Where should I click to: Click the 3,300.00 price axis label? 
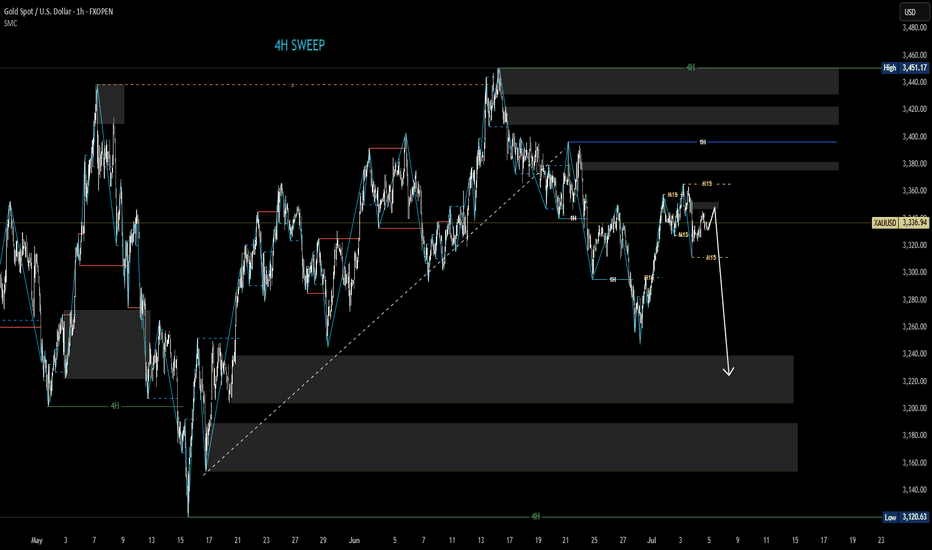click(x=914, y=272)
